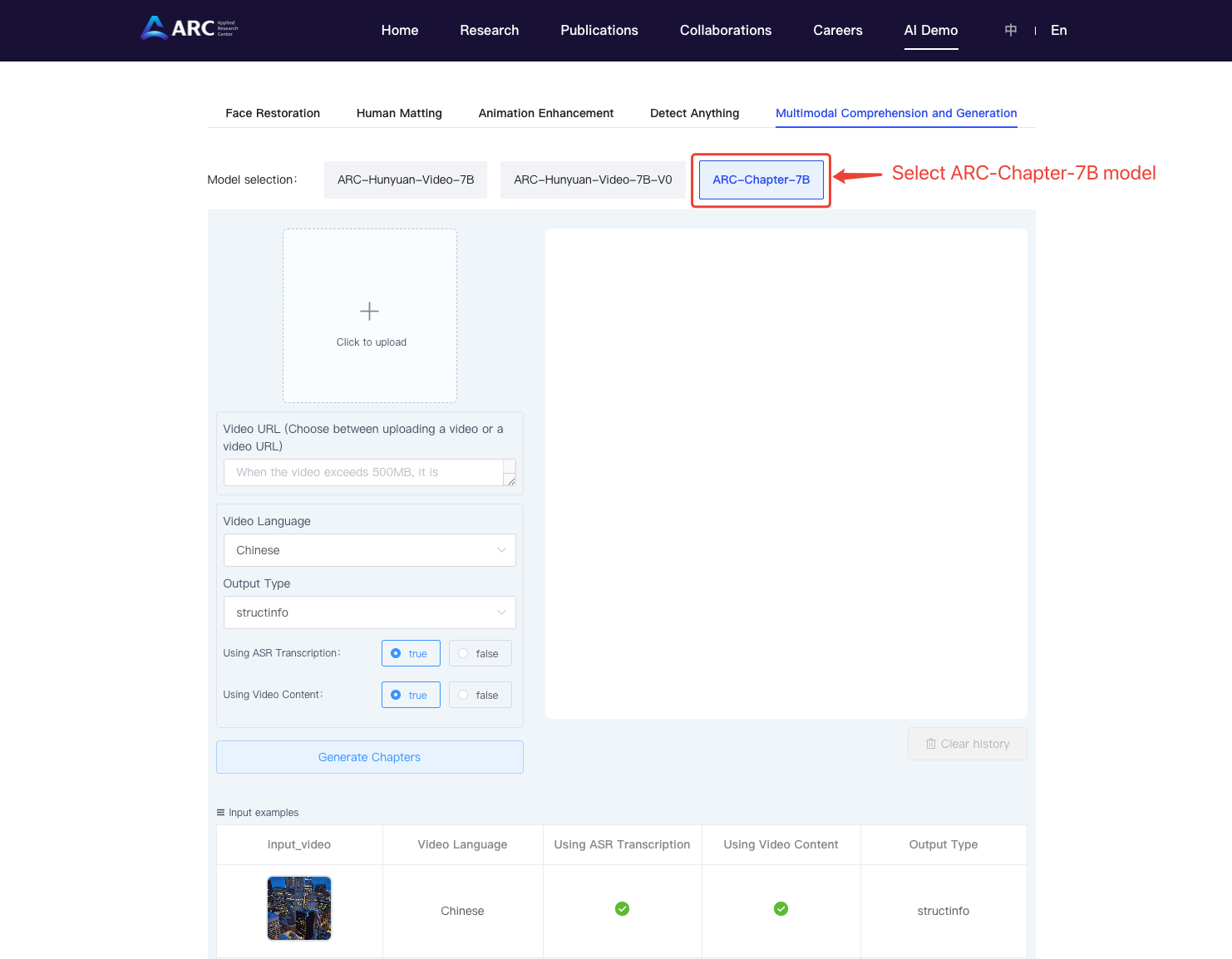Click the green check under Using ASR Transcription
Viewport: 1232px width, 959px height.
tap(622, 909)
